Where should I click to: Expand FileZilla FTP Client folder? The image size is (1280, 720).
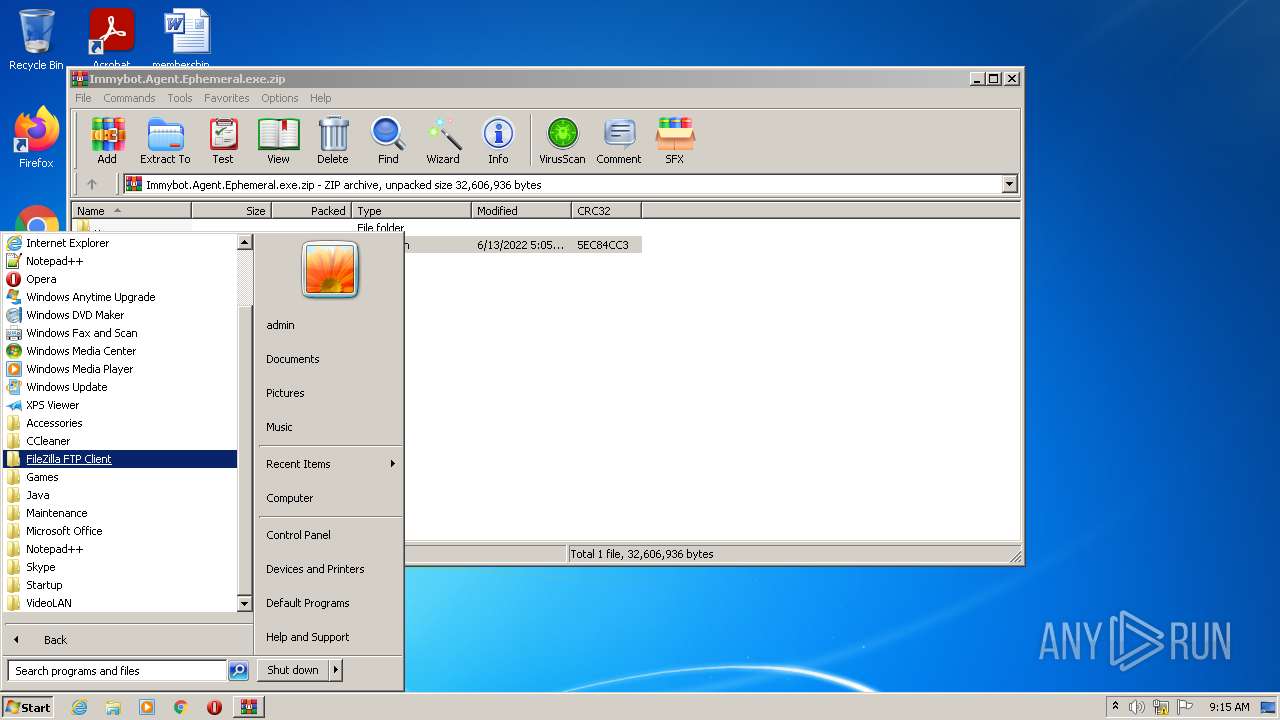coord(120,459)
